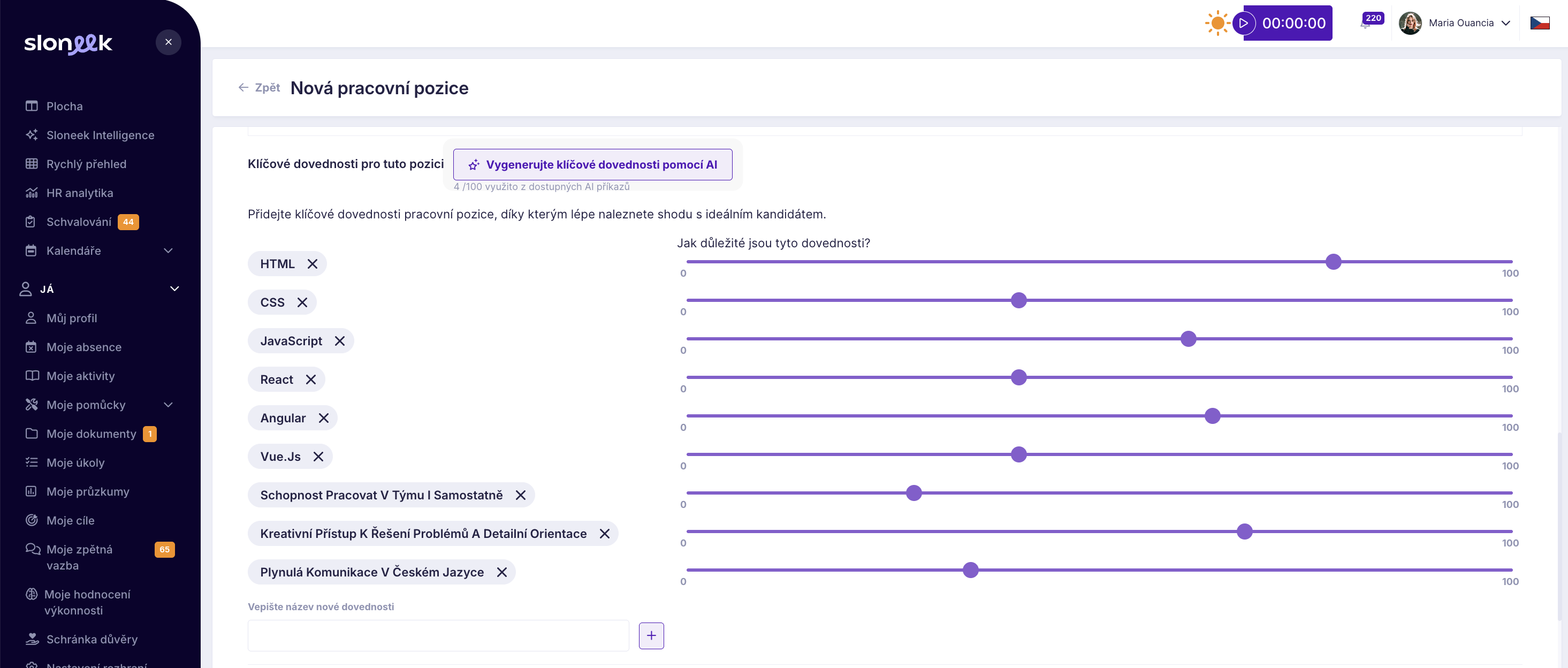The width and height of the screenshot is (1568, 668).
Task: Click the plus icon to add skill
Action: [651, 636]
